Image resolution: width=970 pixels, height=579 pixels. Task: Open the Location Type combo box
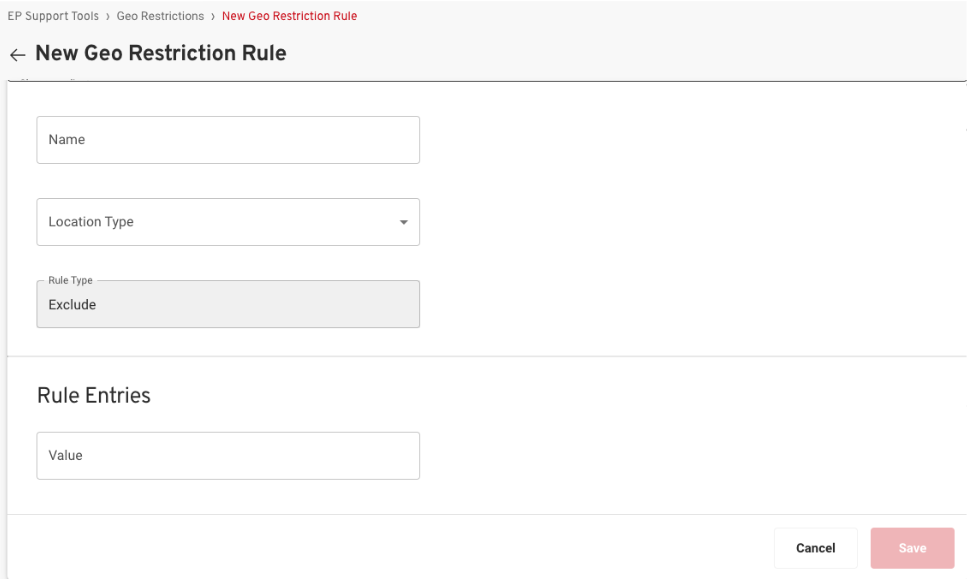(227, 222)
